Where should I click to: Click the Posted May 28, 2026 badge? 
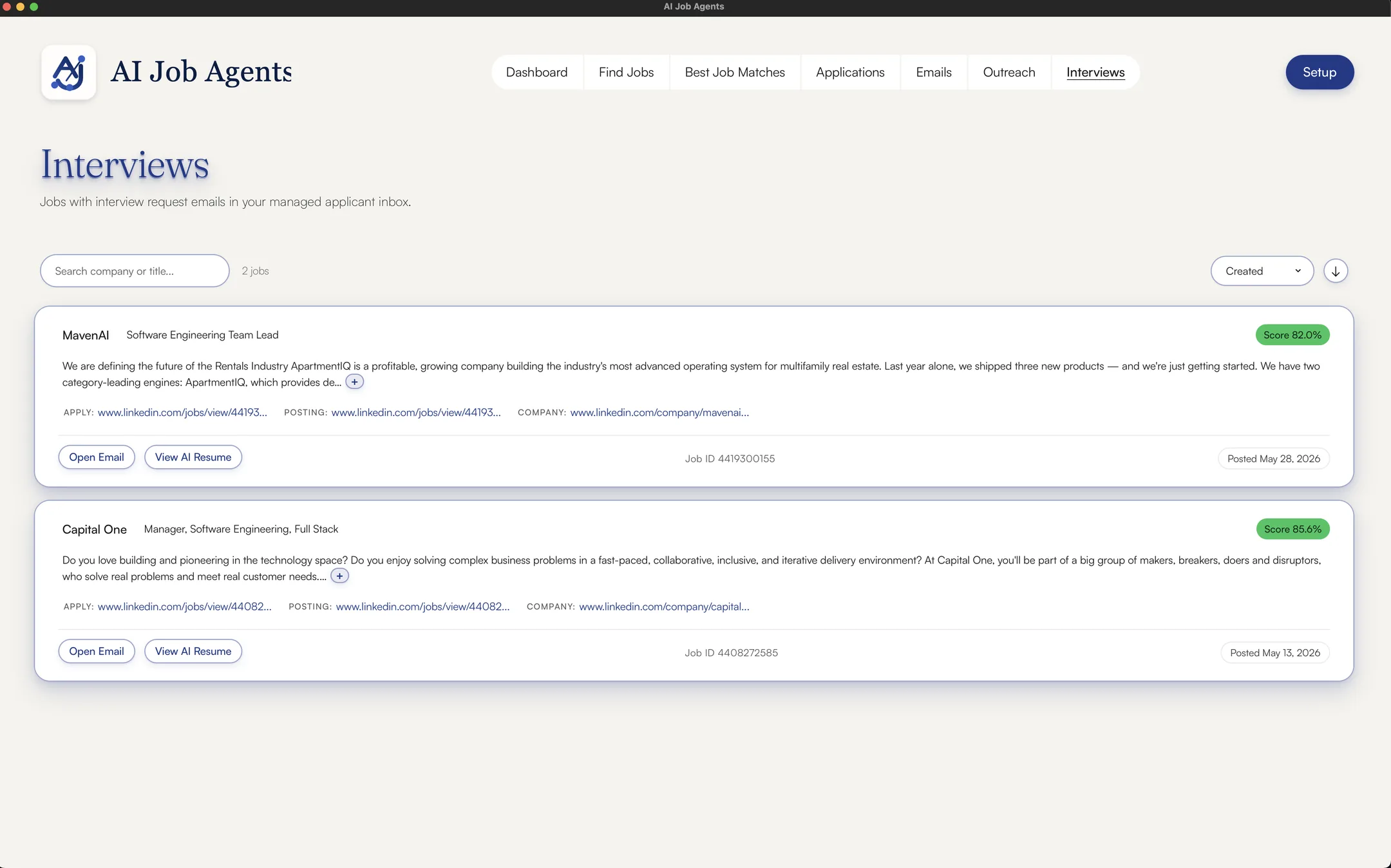coord(1274,459)
